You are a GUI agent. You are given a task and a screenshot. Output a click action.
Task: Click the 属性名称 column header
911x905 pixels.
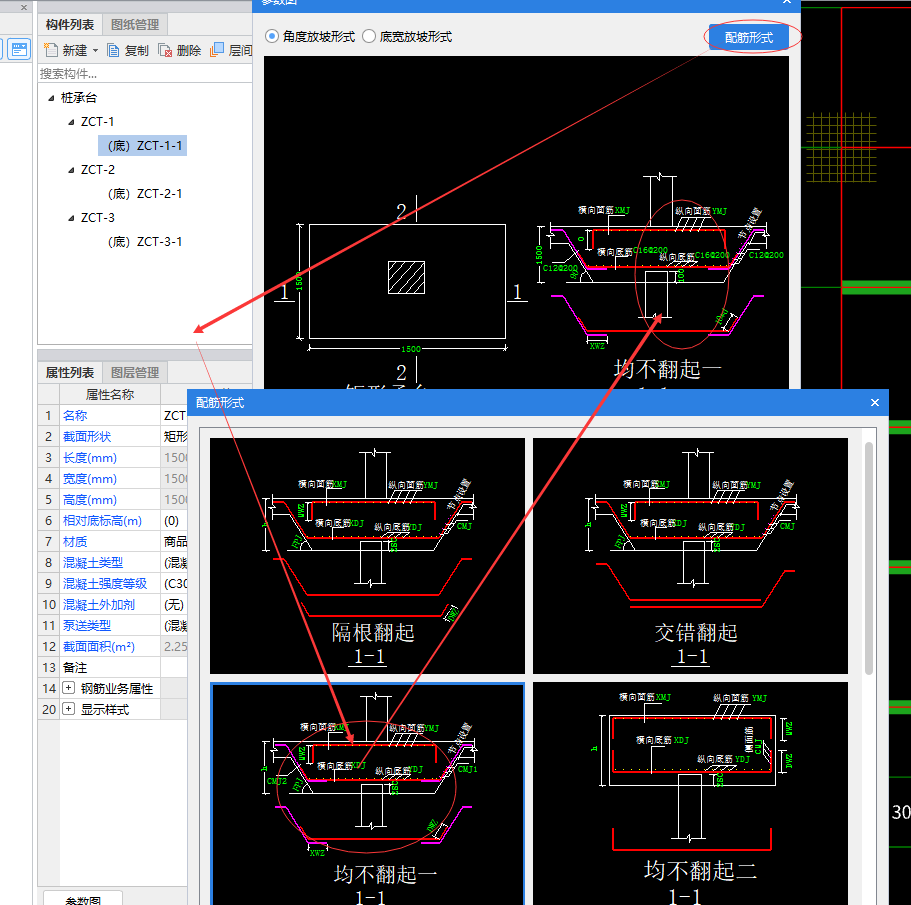tap(110, 394)
